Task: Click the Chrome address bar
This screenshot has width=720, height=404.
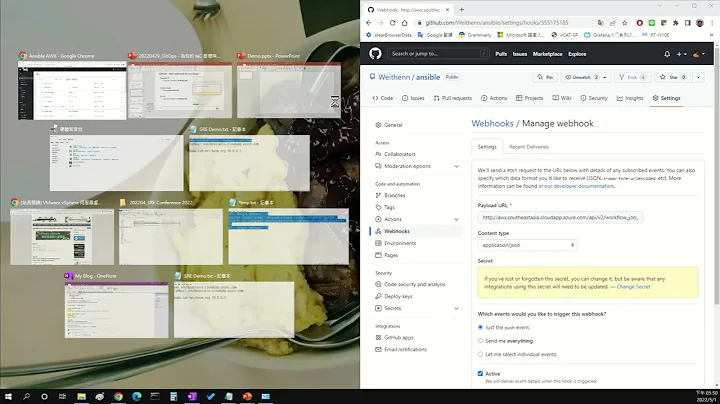Action: point(507,22)
